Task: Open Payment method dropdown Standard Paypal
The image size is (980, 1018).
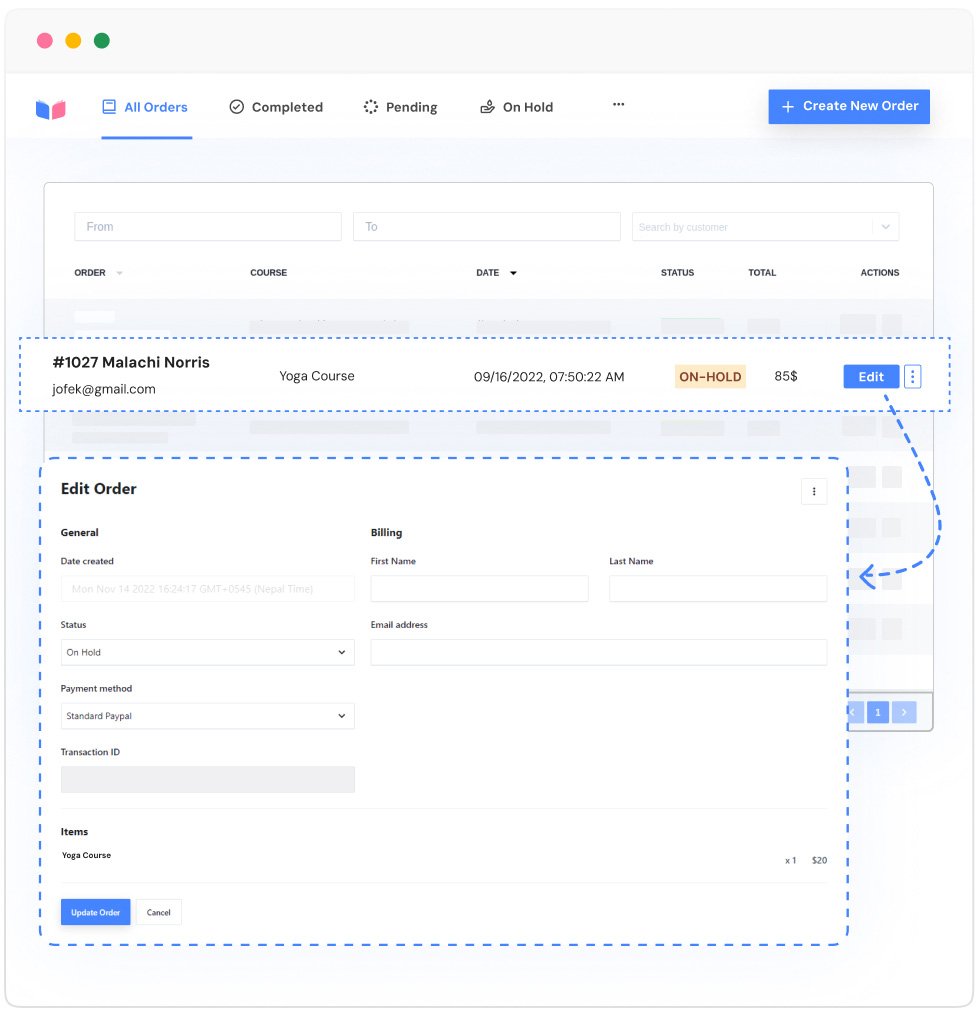Action: tap(207, 716)
